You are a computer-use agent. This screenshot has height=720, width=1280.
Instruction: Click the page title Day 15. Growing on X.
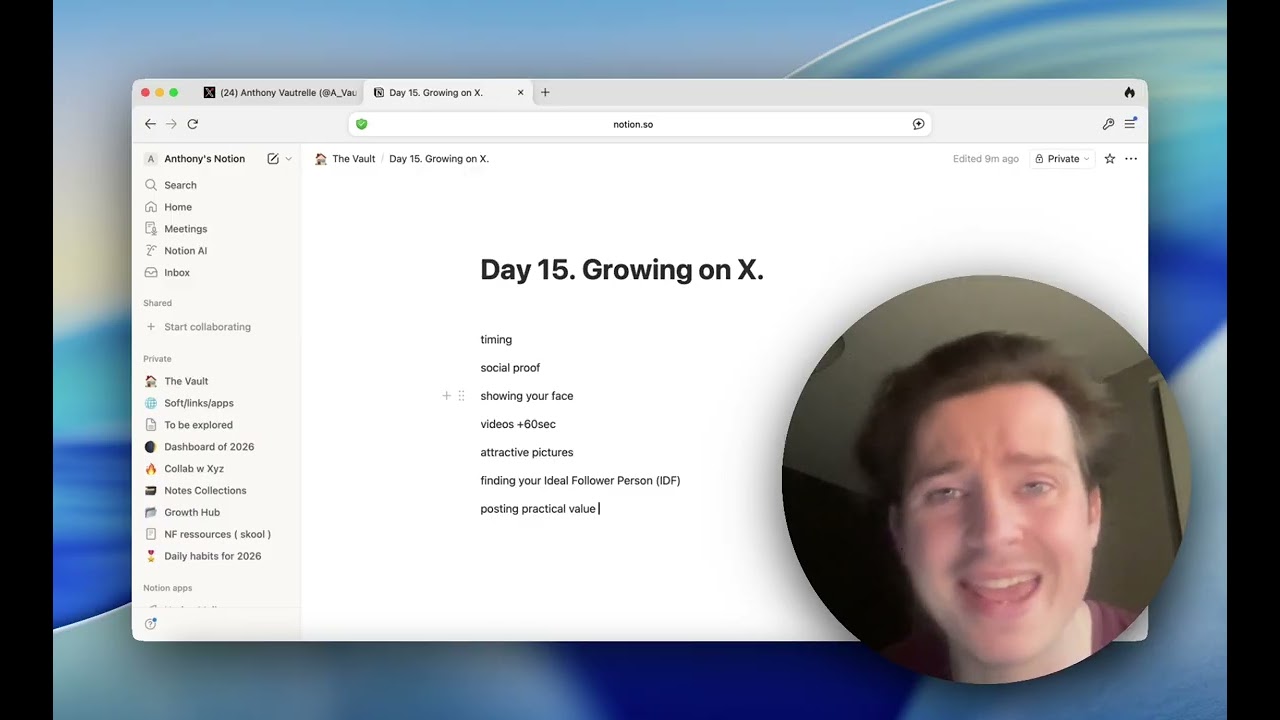[622, 270]
